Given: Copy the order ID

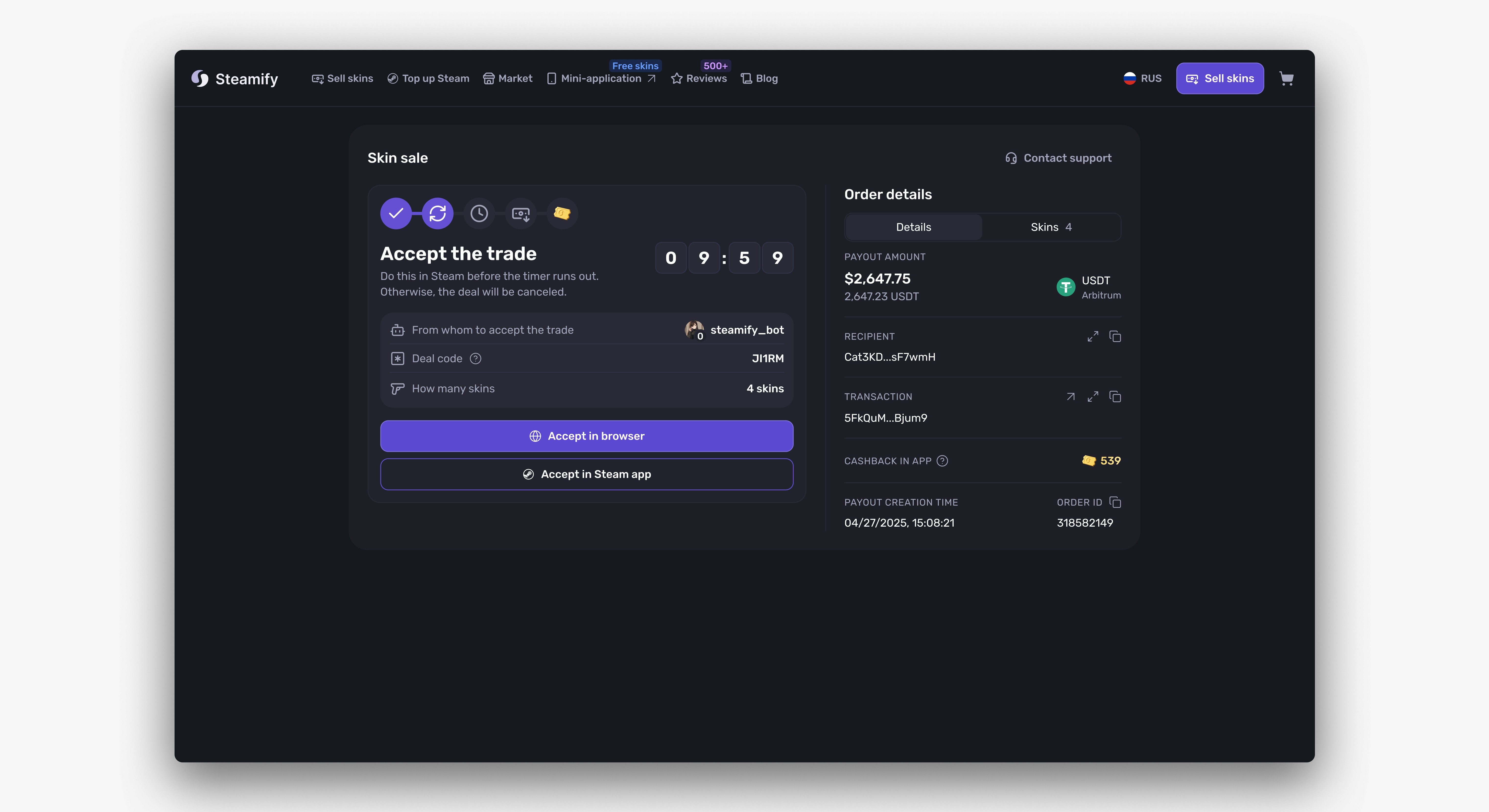Looking at the screenshot, I should 1115,502.
